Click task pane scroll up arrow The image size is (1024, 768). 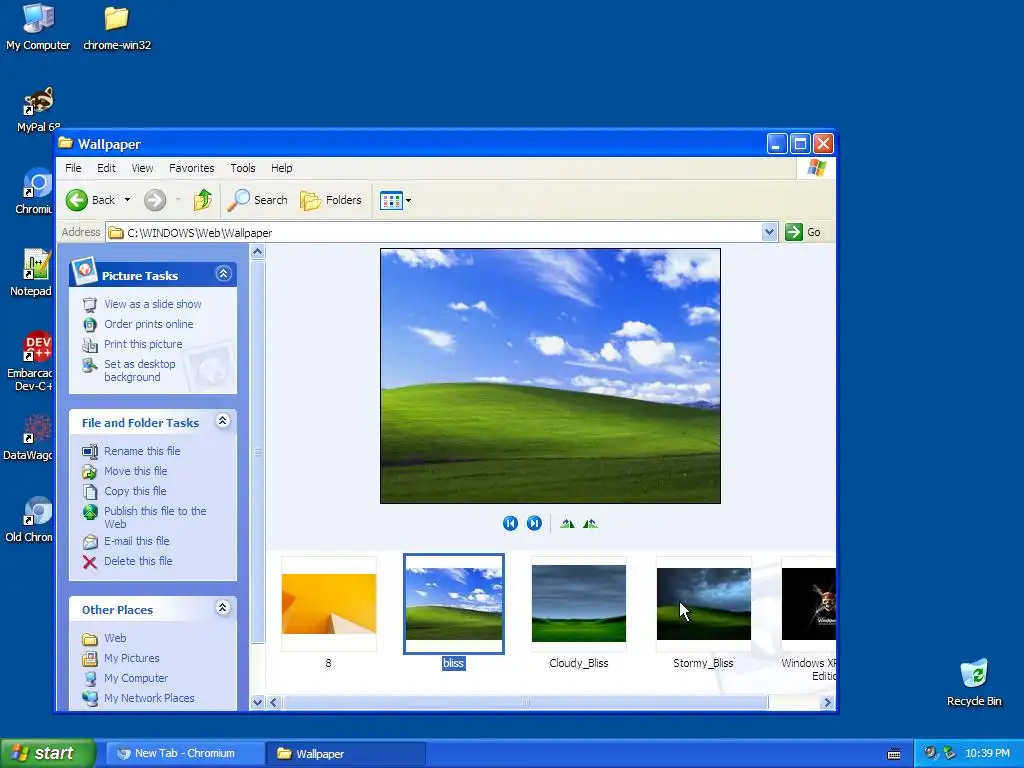coord(257,252)
